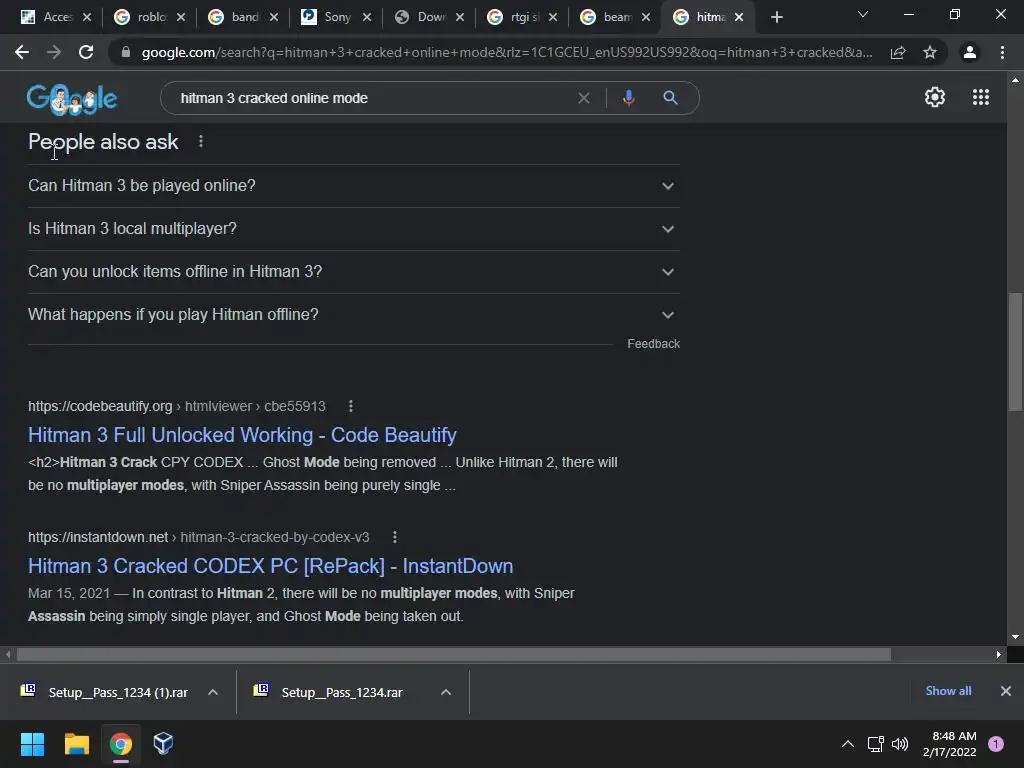Click the vertical scrollbar thumb

(1015, 352)
